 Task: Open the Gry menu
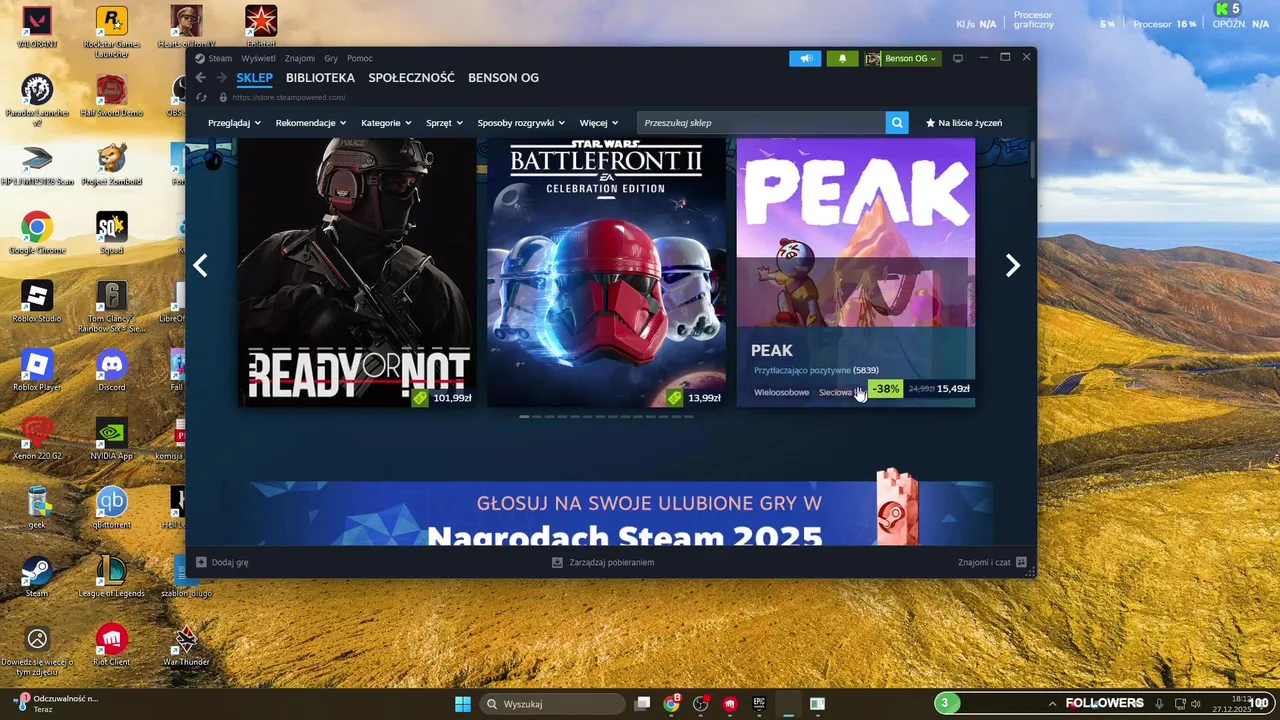[331, 58]
